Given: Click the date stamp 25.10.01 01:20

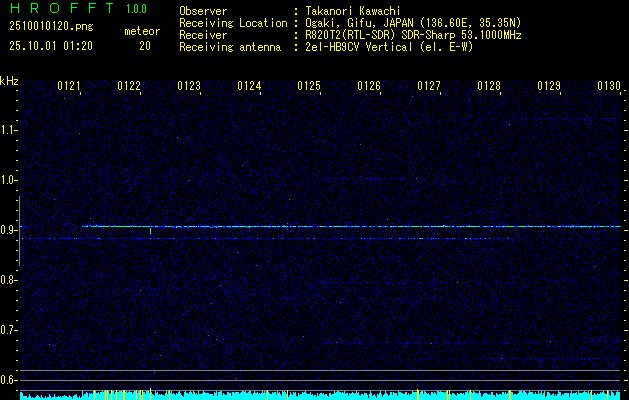Looking at the screenshot, I should click(51, 46).
